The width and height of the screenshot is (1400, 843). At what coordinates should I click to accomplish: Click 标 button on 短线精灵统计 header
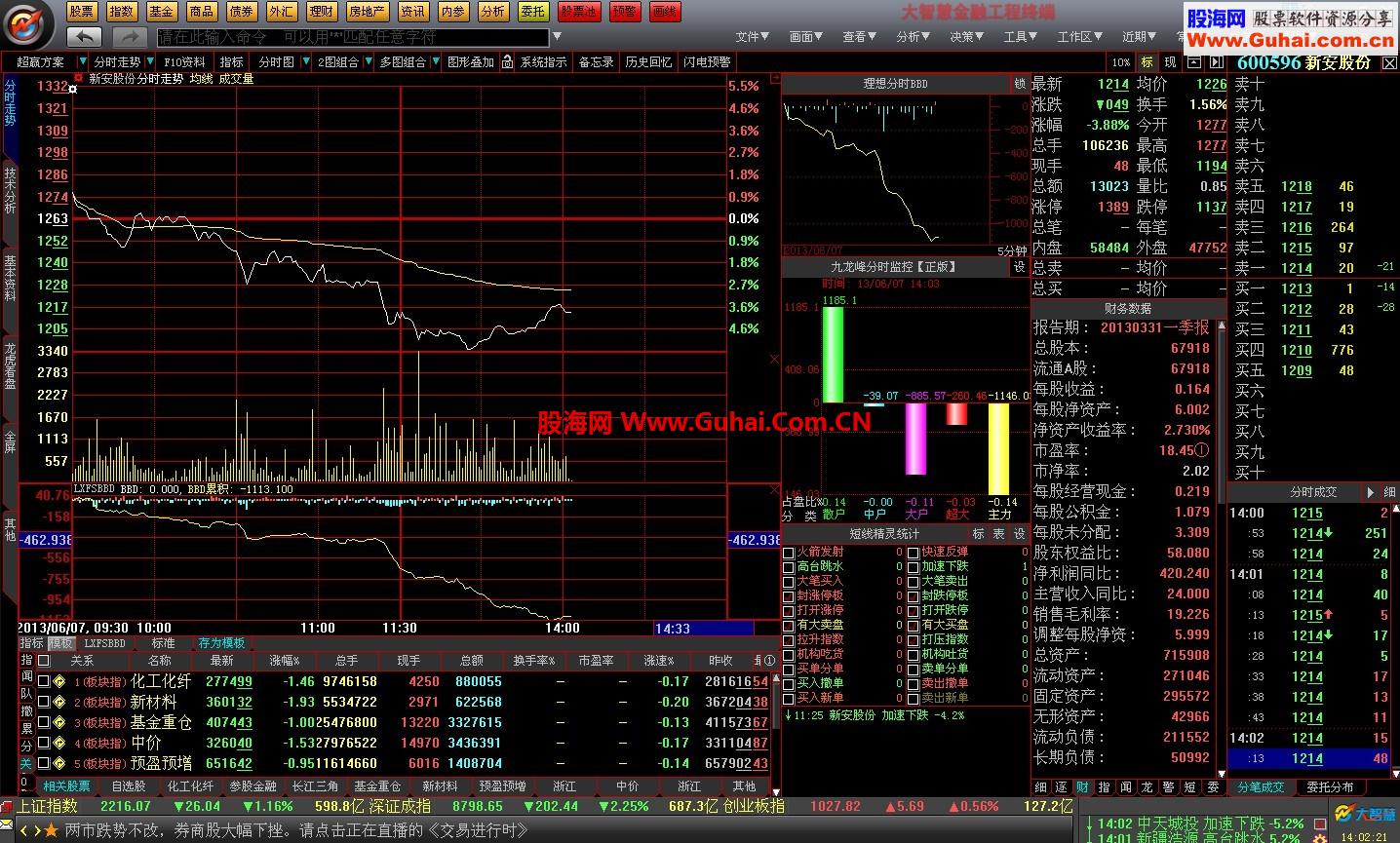click(x=979, y=534)
